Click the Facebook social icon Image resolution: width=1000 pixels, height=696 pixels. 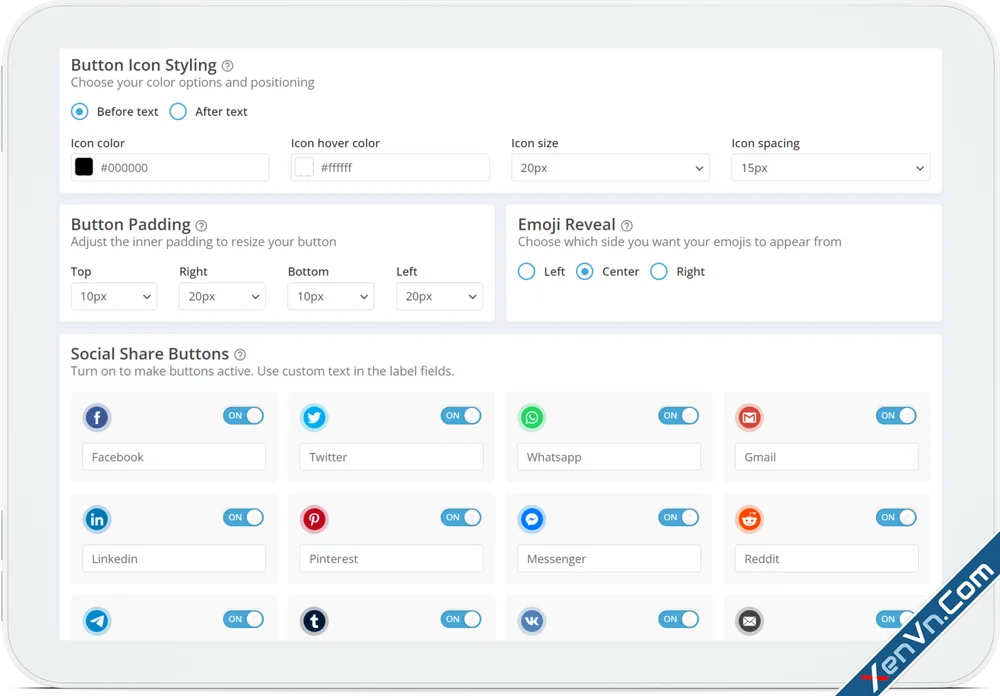pyautogui.click(x=97, y=418)
